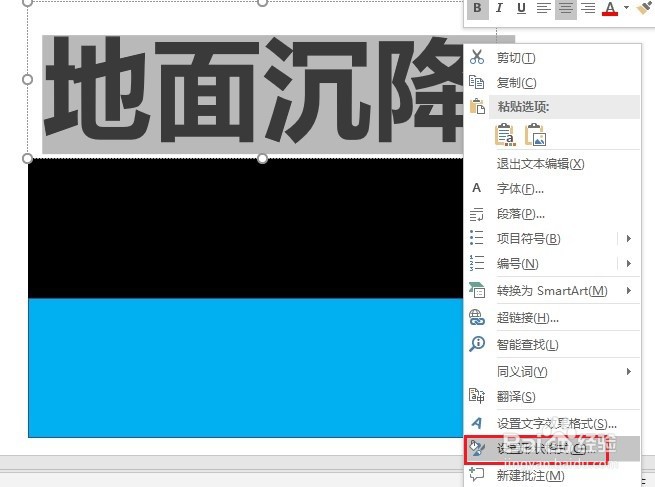Expand 编号(N) submenu arrow
Screen dimensions: 655x487
[628, 264]
